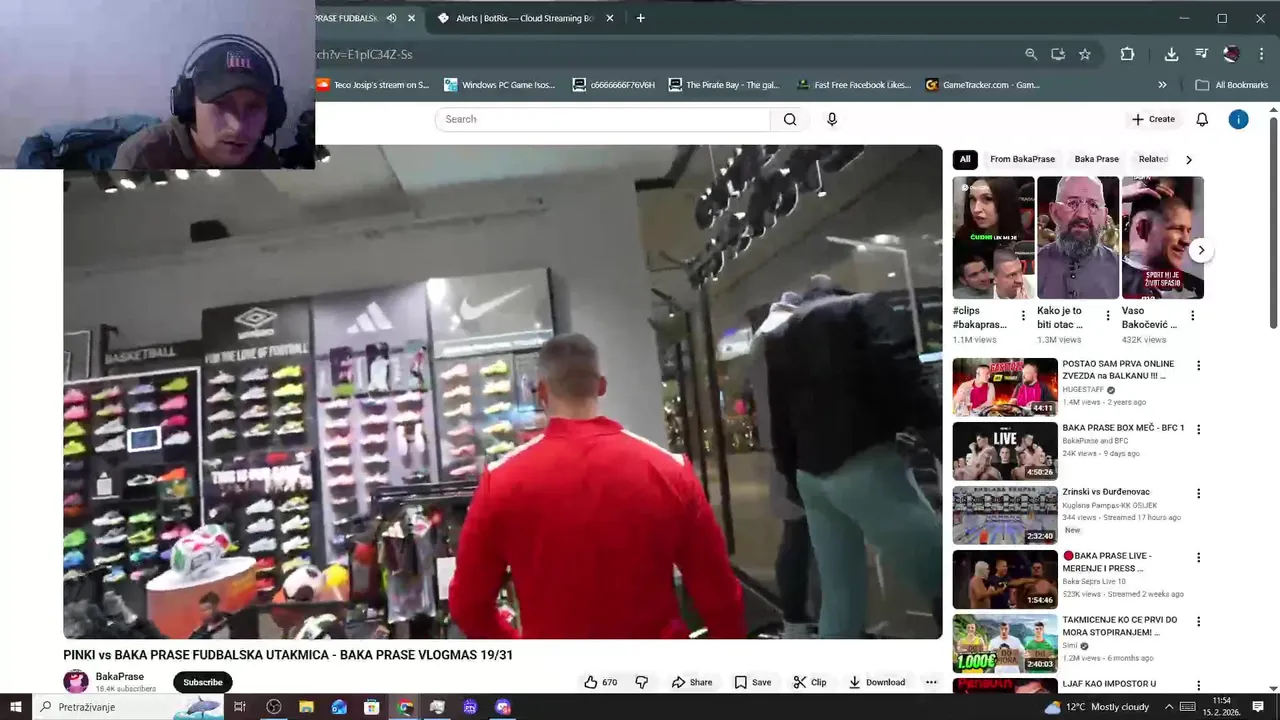Open Zrinski vs Đurđenovac thumbnail
The height and width of the screenshot is (720, 1280).
[x=1004, y=514]
